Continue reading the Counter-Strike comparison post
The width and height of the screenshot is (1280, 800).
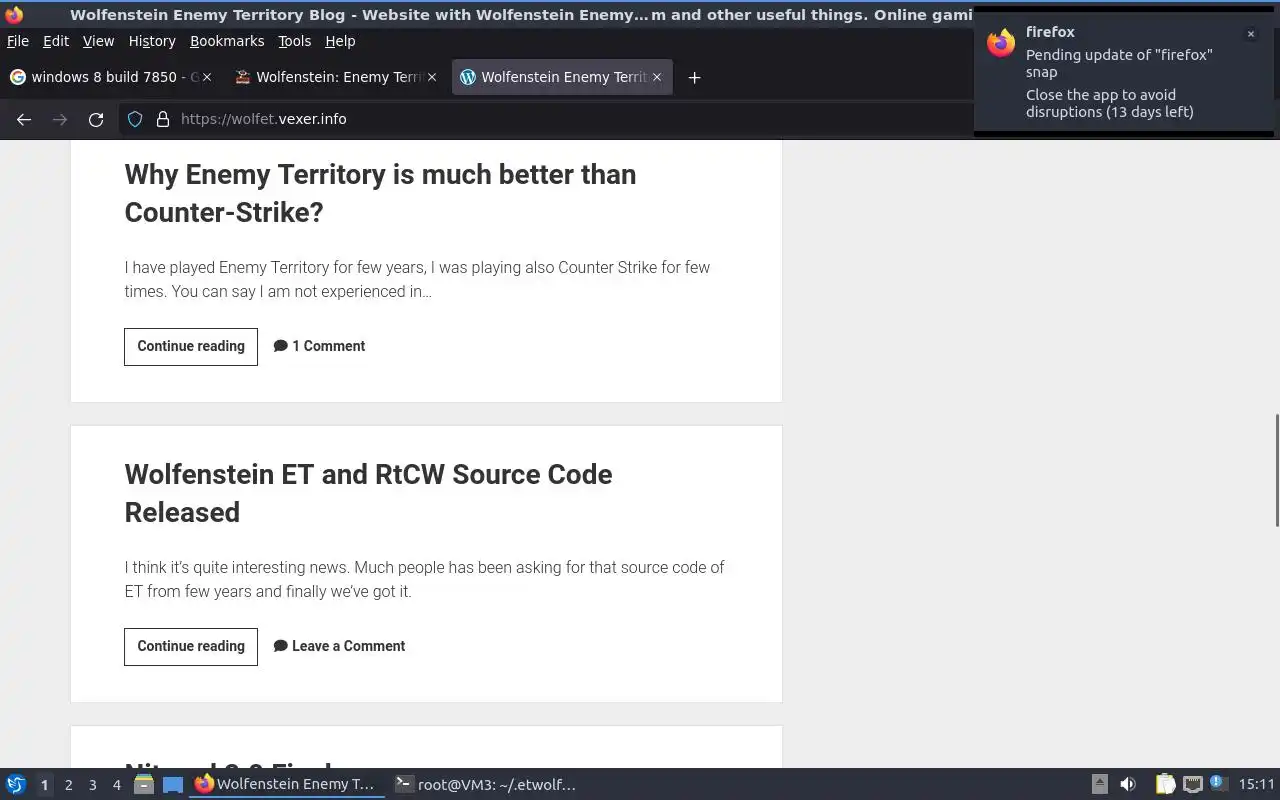coord(191,346)
